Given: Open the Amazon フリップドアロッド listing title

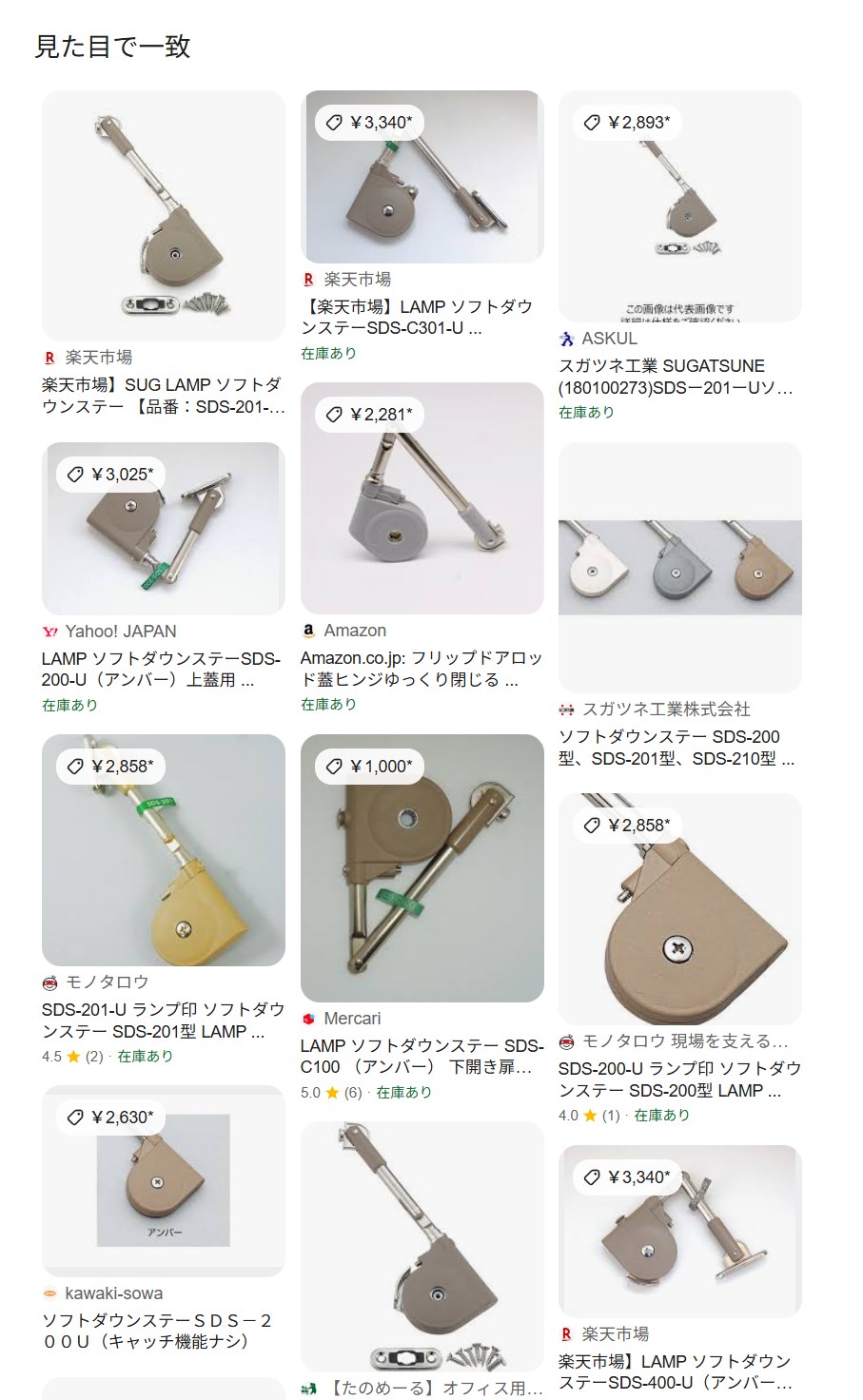Looking at the screenshot, I should tap(422, 669).
